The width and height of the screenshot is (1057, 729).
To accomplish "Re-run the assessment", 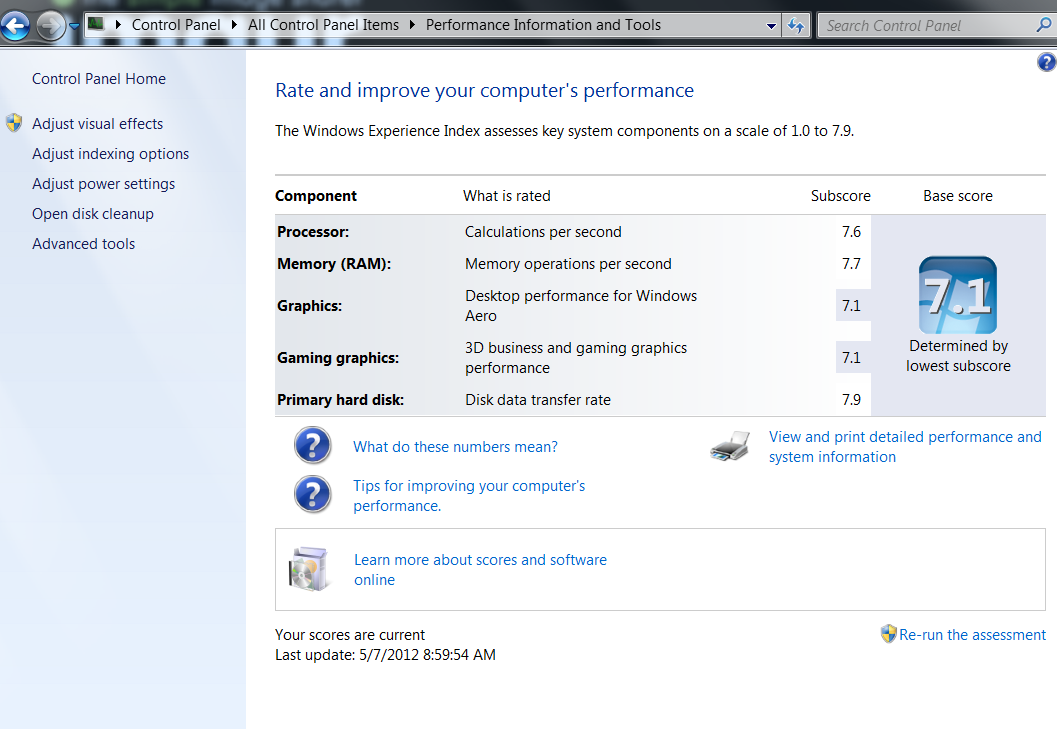I will click(972, 635).
